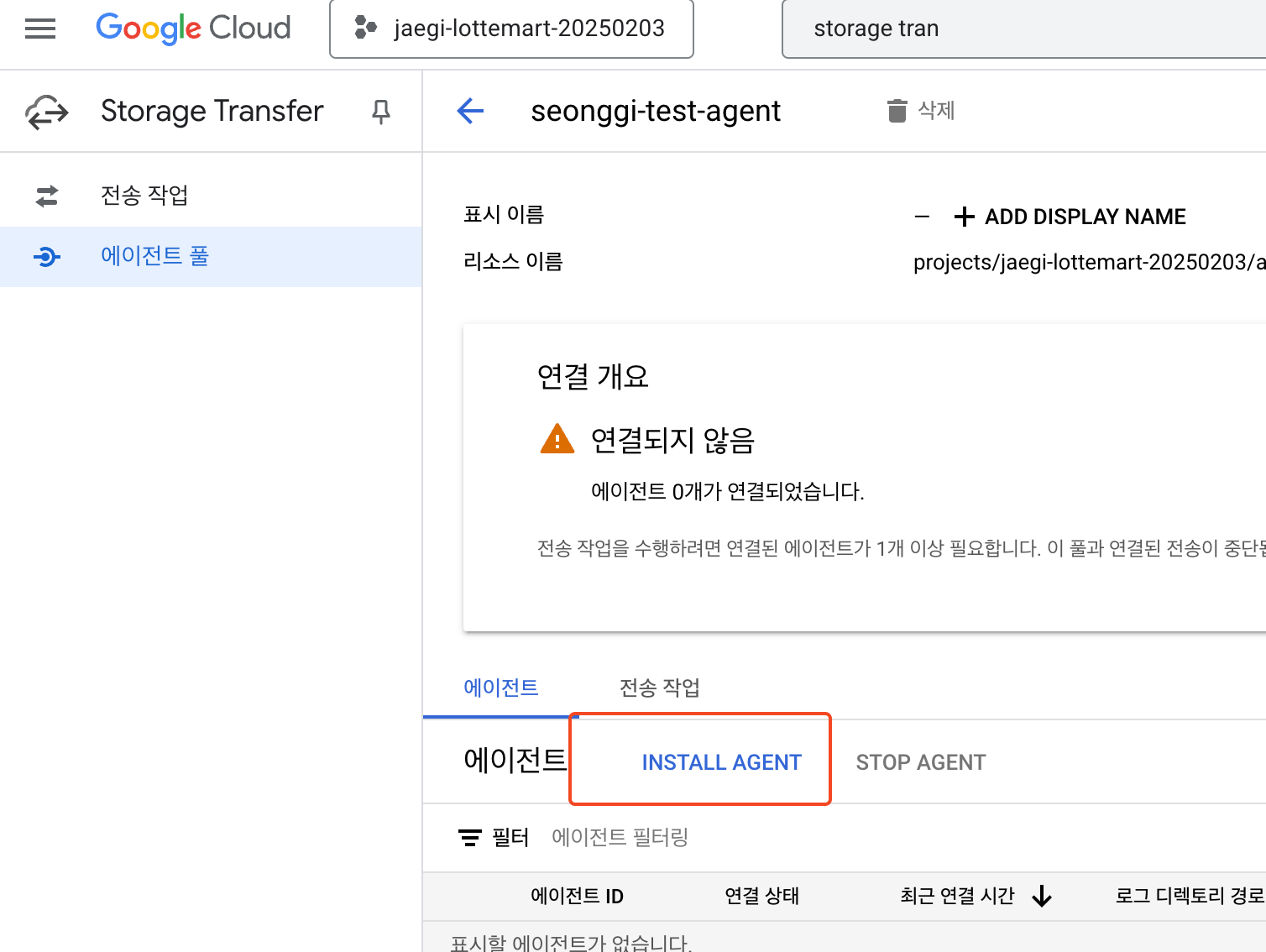The image size is (1266, 952).
Task: Click the 연결 개요 heading
Action: (x=593, y=376)
